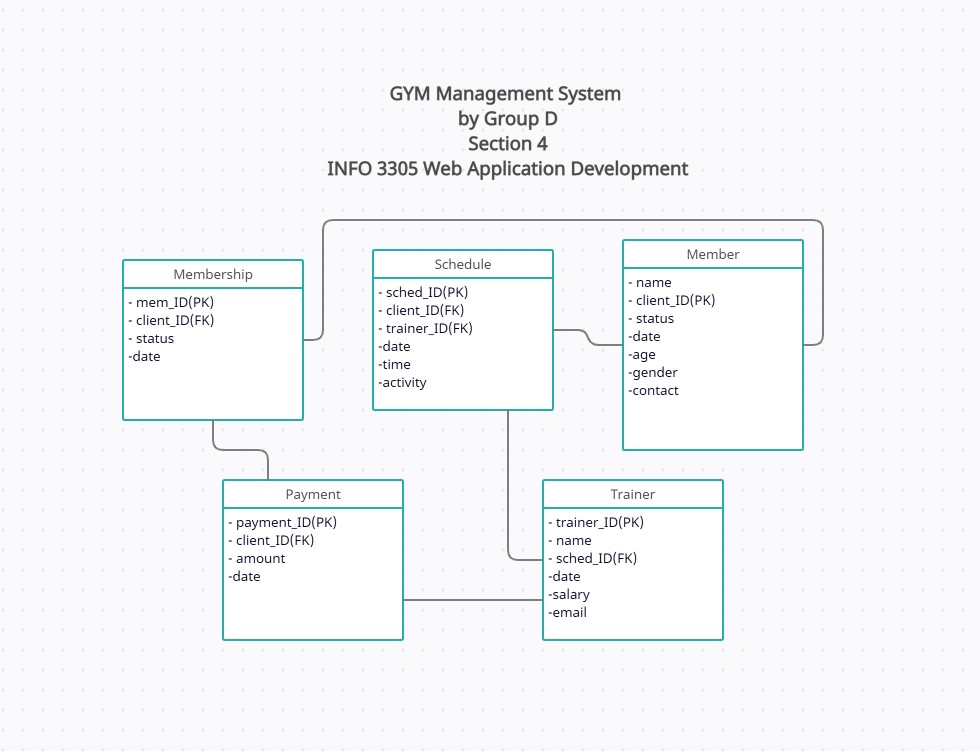The width and height of the screenshot is (980, 751).
Task: Select the Trainer entity header
Action: tap(632, 494)
